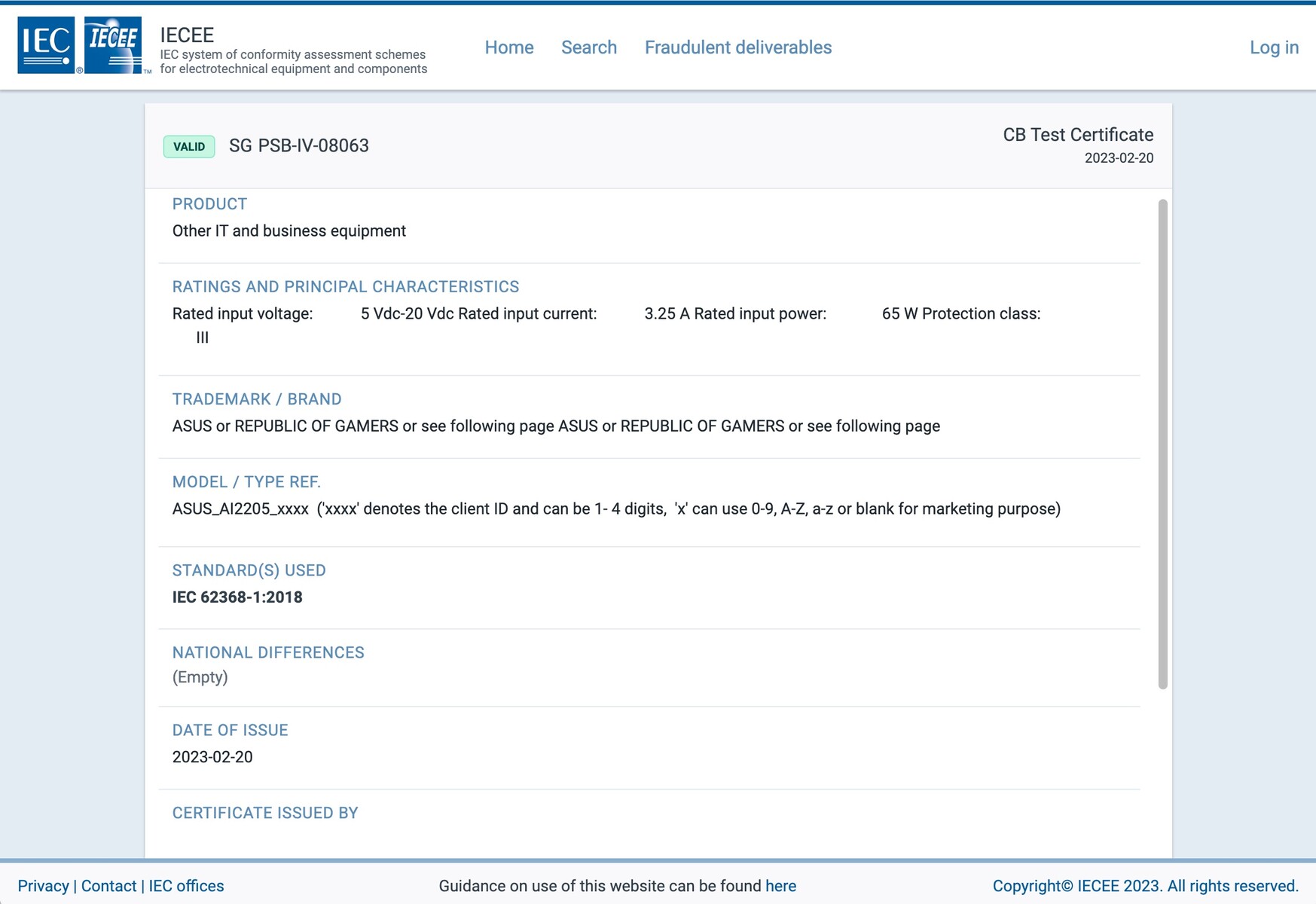Screen dimensions: 1316x904
Task: Click the '65 W' power value
Action: tap(899, 313)
